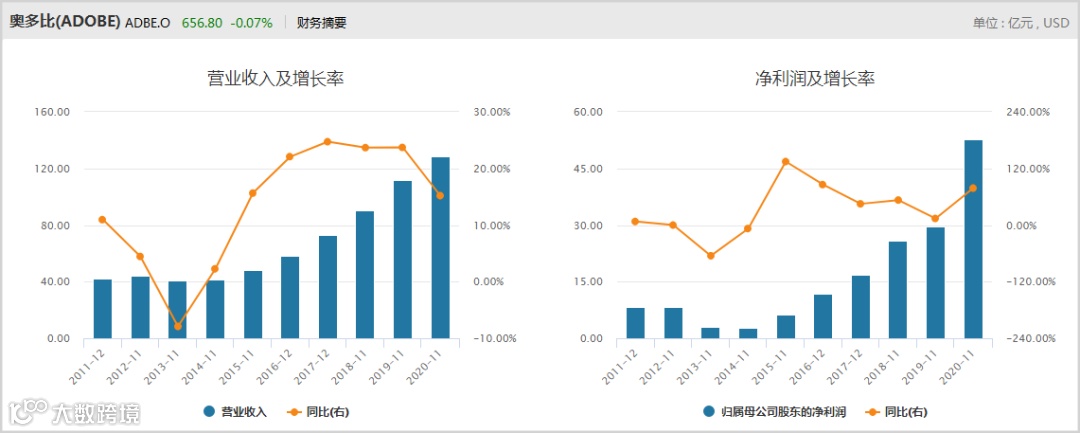Select the 2019-11 net profit growth point
The image size is (1080, 433).
click(x=935, y=219)
